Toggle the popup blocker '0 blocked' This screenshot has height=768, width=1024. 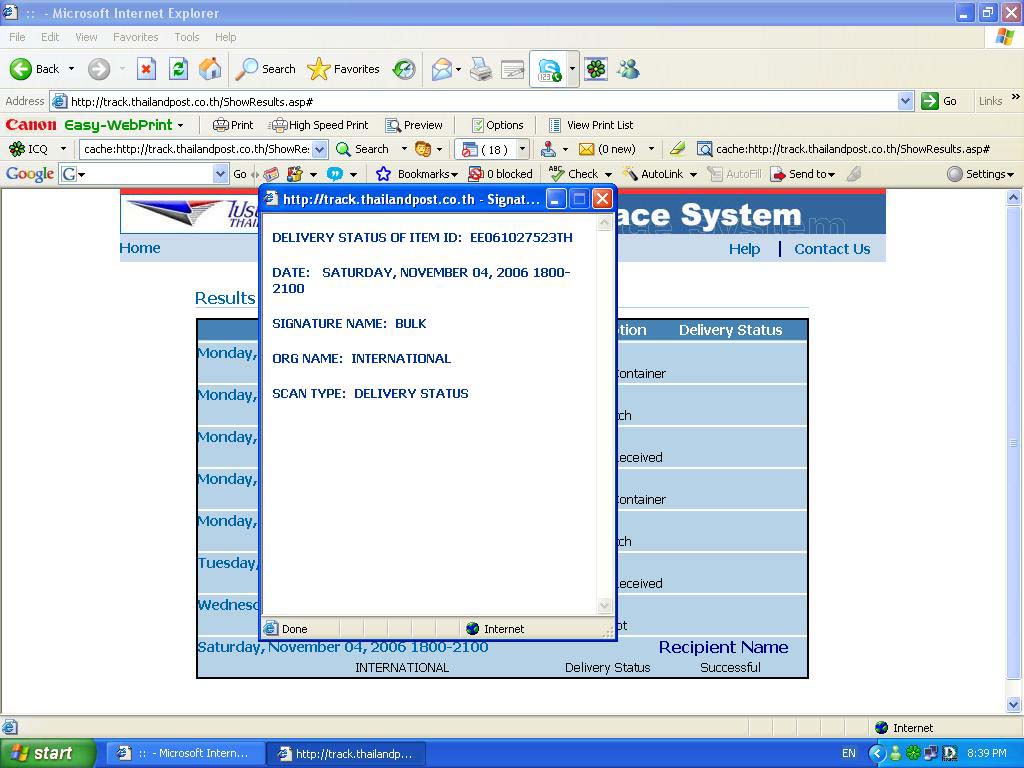point(501,174)
